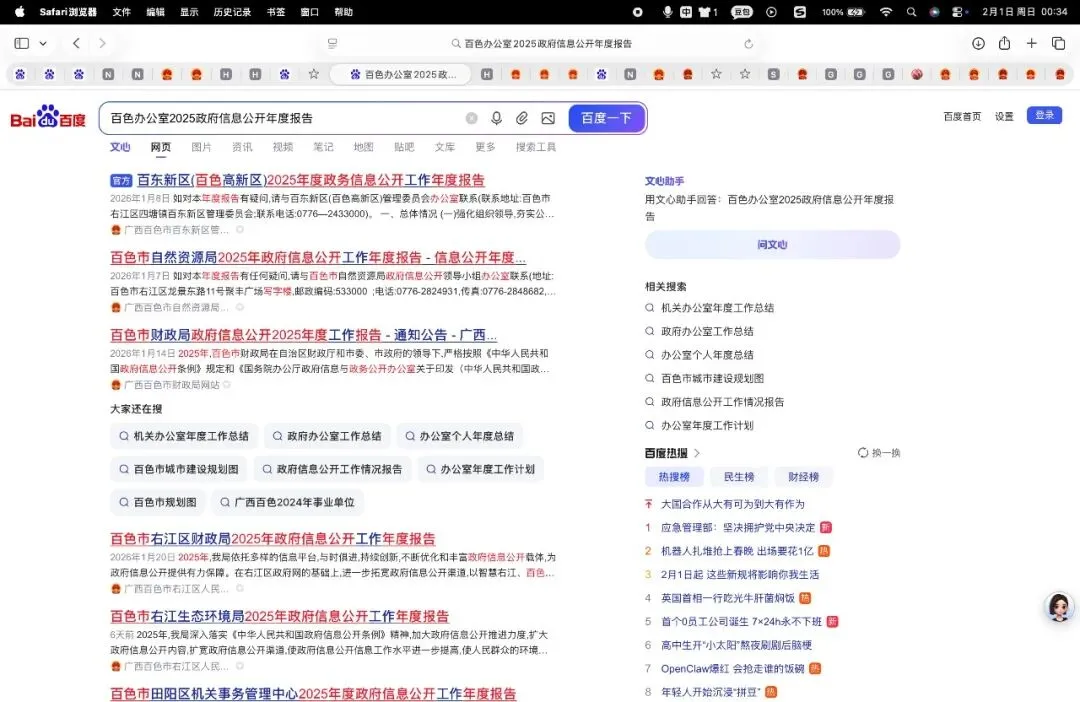Viewport: 1080px width, 702px height.
Task: Click related search 百色市城市建设规划图 in sidebar
Action: [712, 378]
